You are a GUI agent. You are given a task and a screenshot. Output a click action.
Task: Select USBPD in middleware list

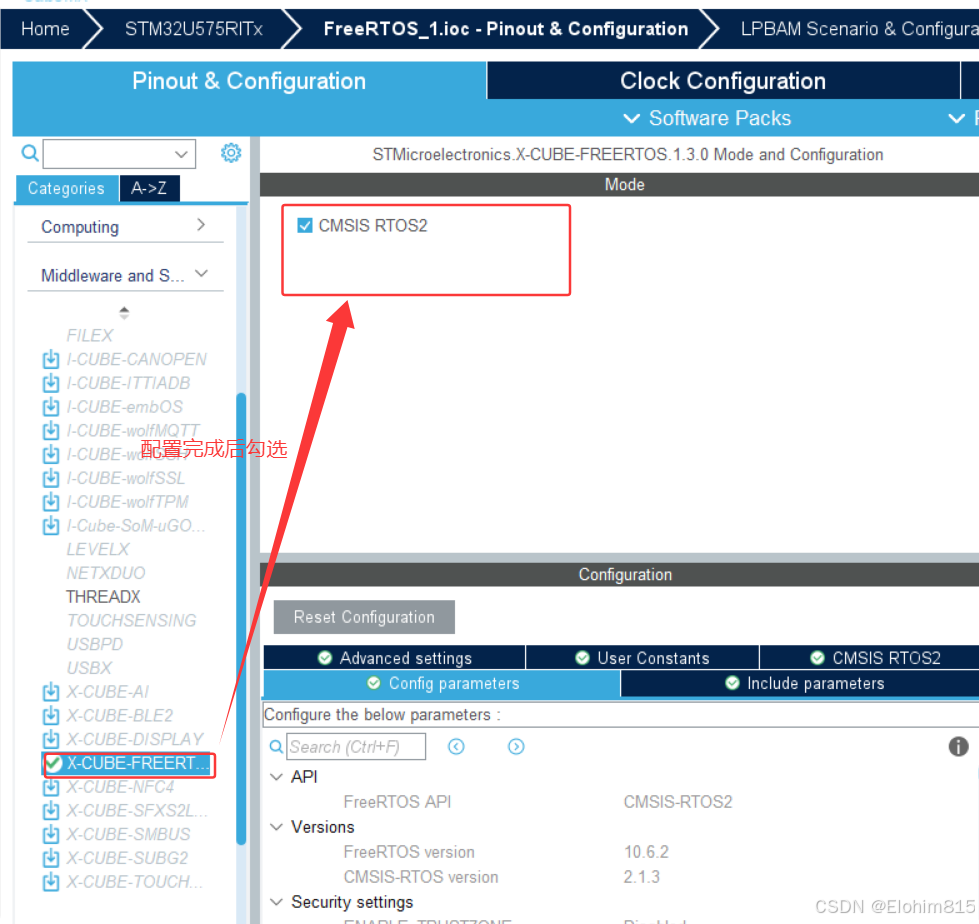point(95,644)
